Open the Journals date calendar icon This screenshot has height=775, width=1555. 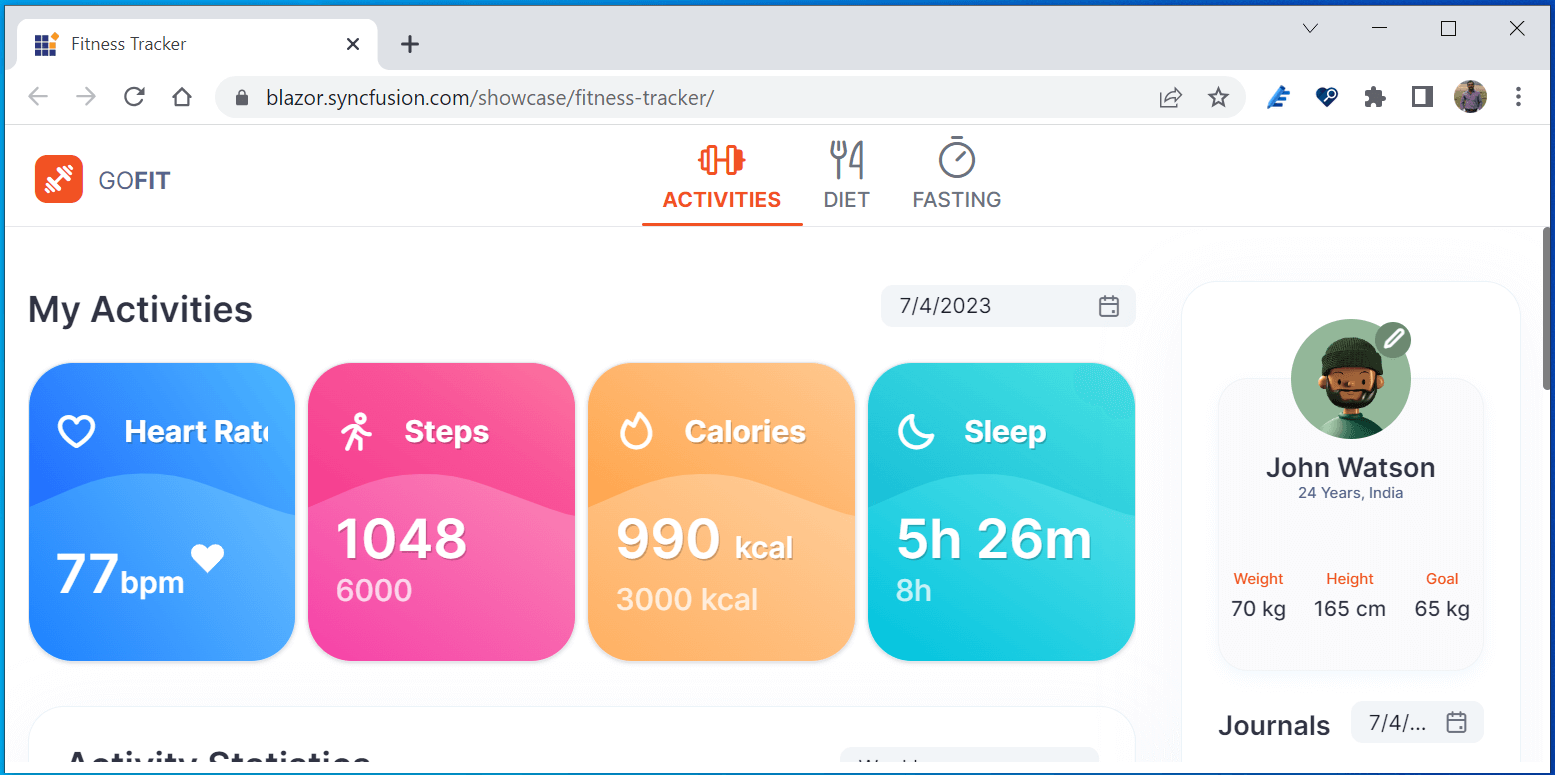[1456, 722]
